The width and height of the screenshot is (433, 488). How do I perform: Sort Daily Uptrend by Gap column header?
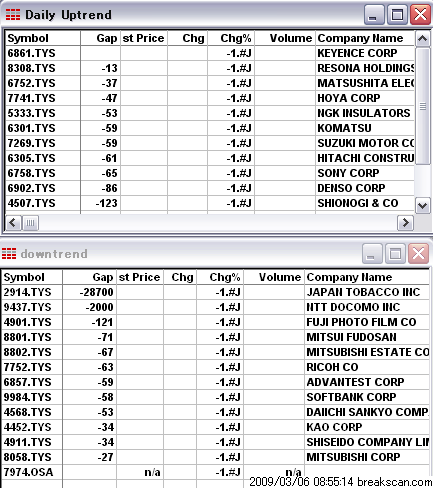[100, 38]
